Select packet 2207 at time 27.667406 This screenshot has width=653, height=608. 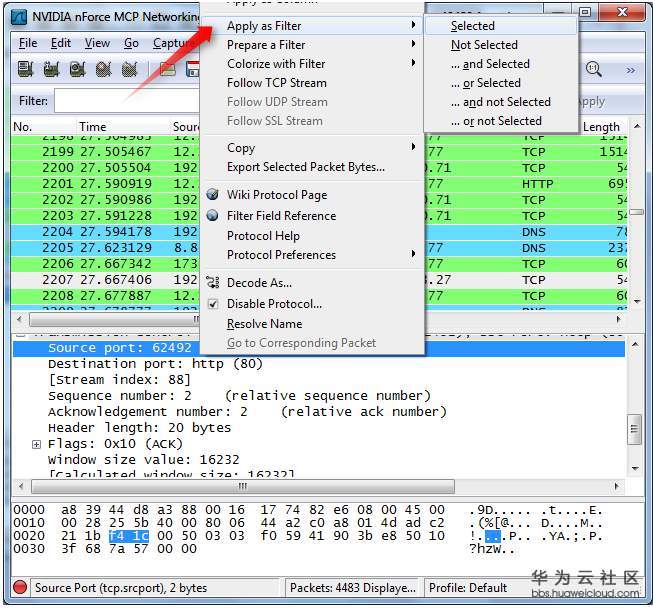319,279
